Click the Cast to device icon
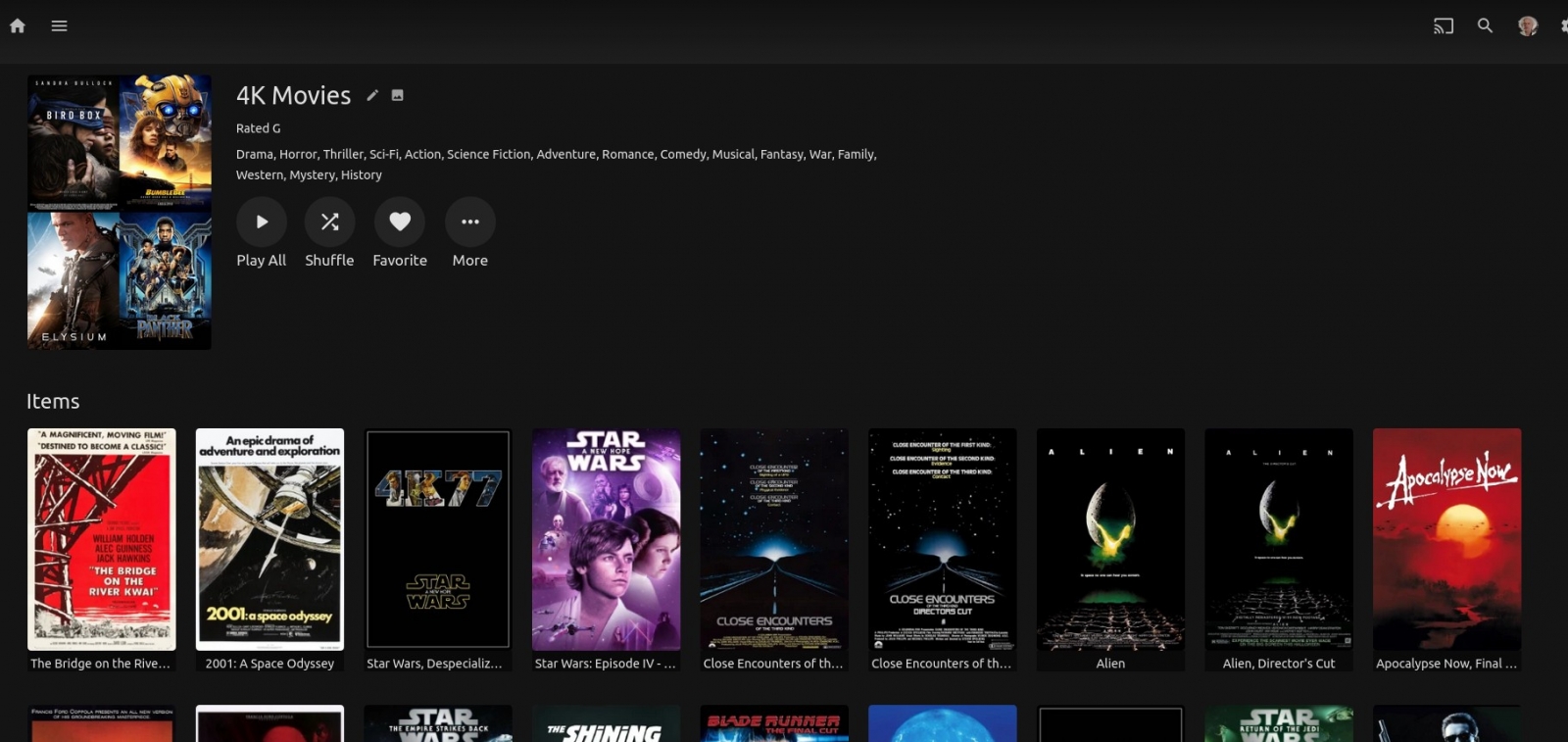 1444,26
